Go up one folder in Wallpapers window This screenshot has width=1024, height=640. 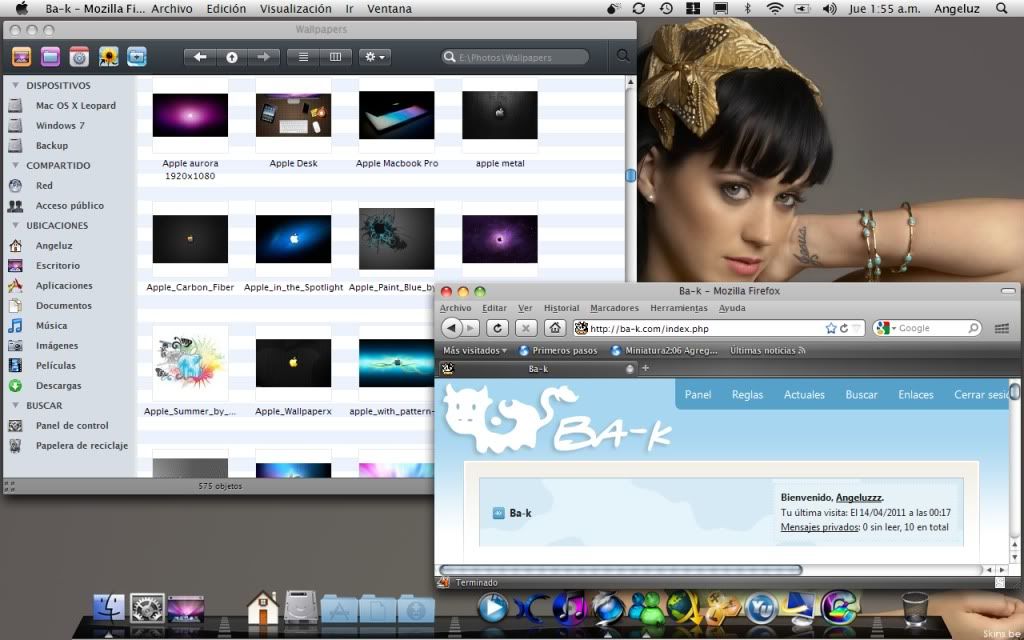[232, 57]
